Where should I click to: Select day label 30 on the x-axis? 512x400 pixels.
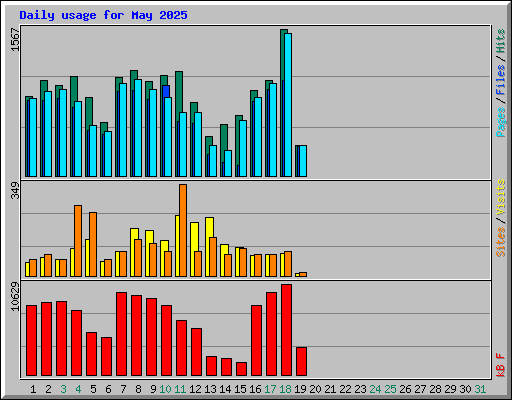tap(465, 389)
